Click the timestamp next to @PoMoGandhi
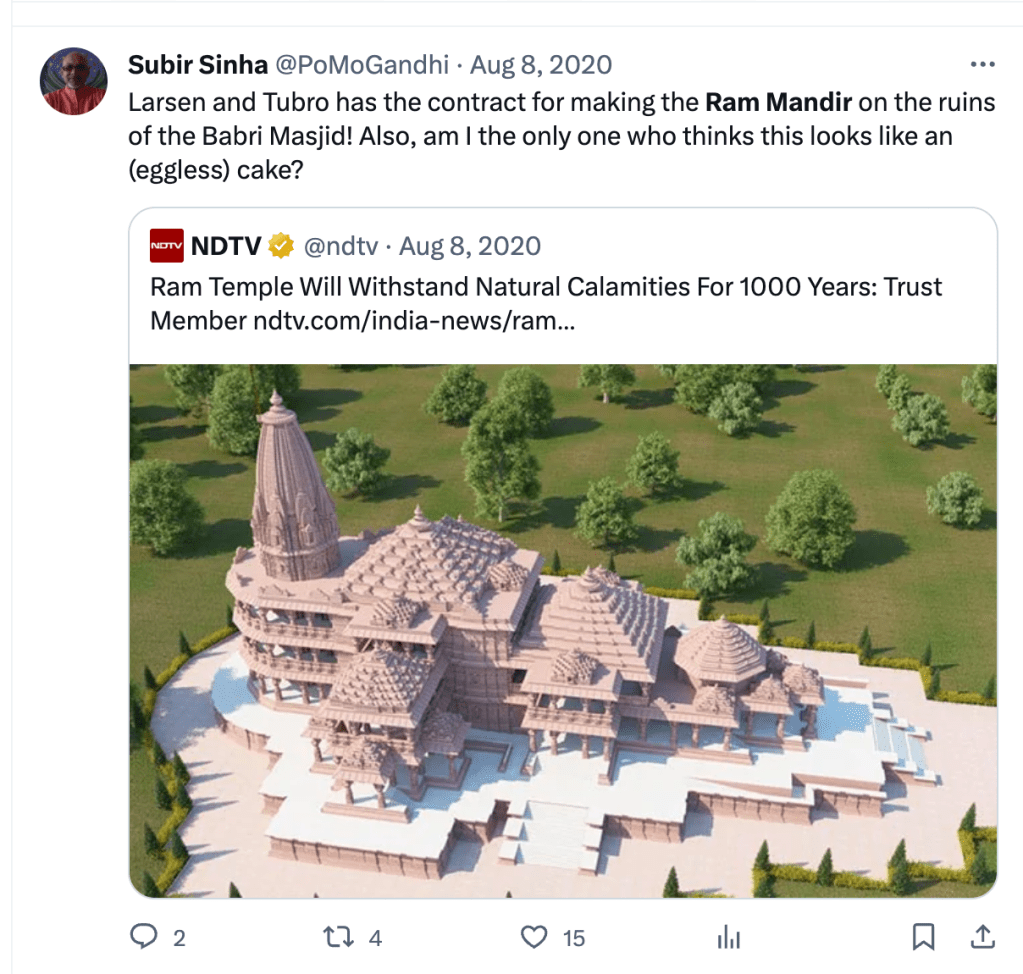Screen dimensions: 1023x974 (x=541, y=65)
